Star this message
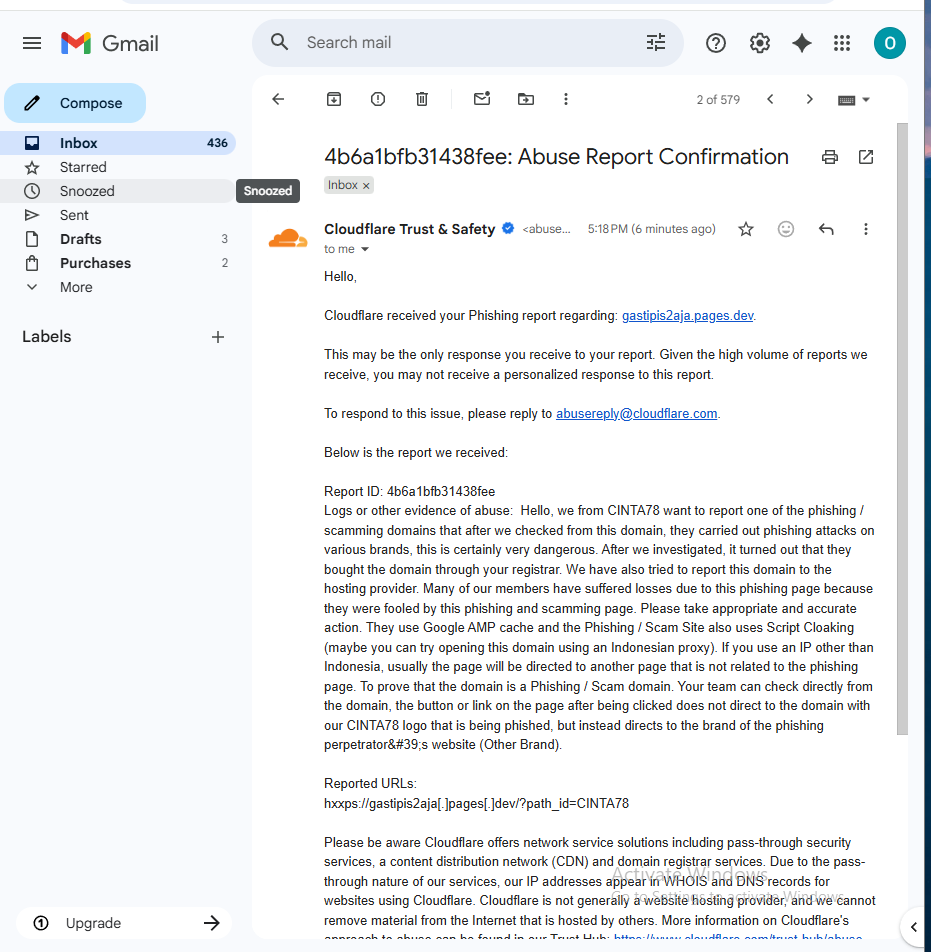Screen dimensions: 931x952 746,229
